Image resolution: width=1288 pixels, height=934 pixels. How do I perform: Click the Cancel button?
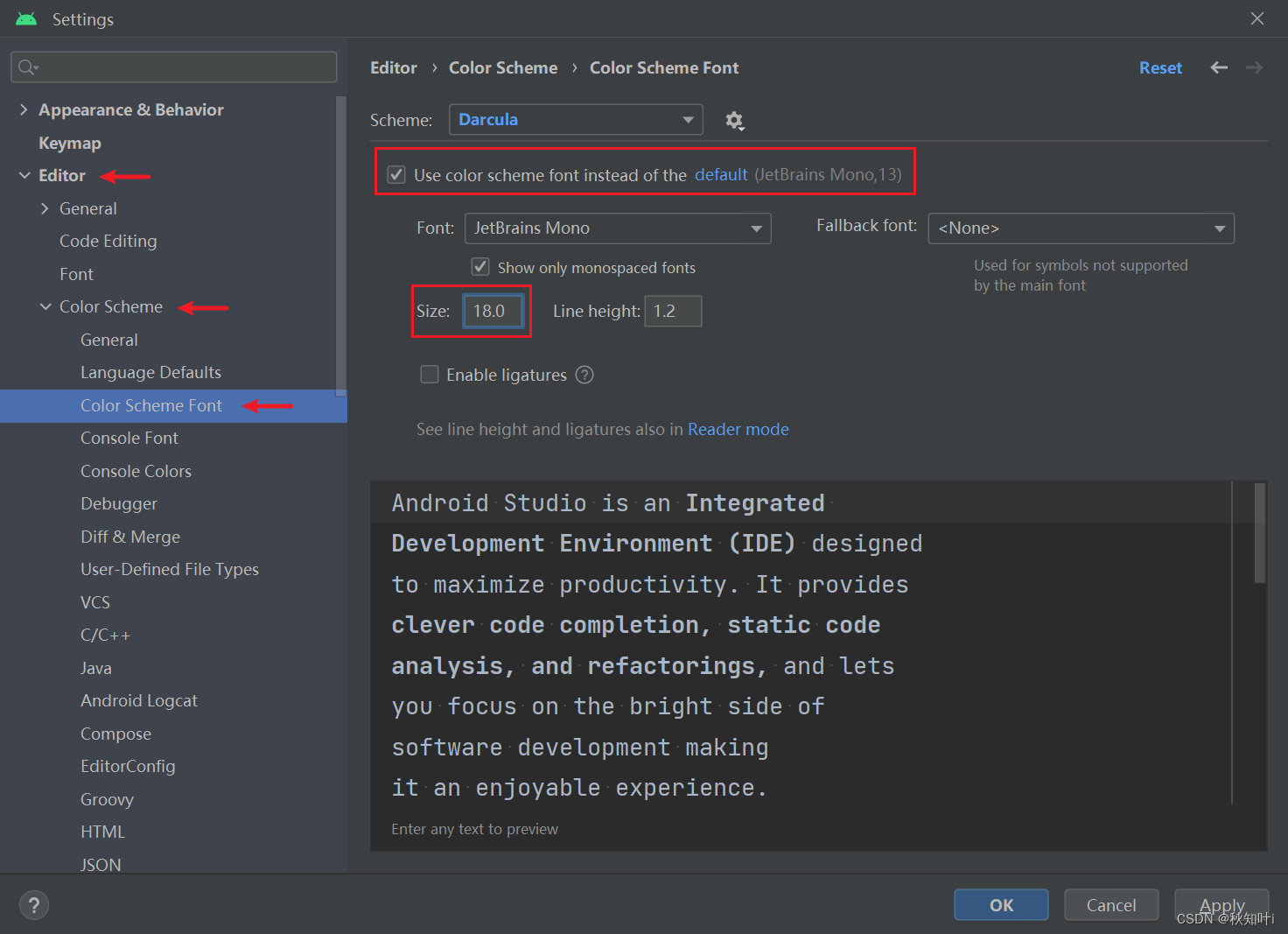tap(1111, 905)
